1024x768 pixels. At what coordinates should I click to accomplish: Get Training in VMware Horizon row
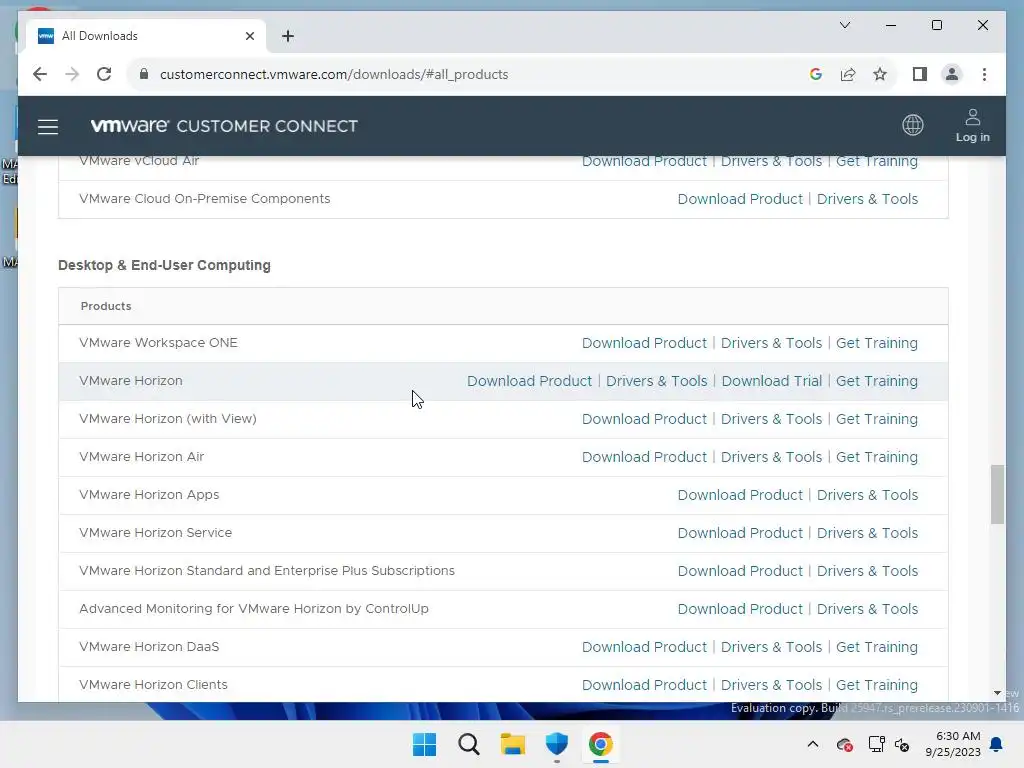click(876, 381)
